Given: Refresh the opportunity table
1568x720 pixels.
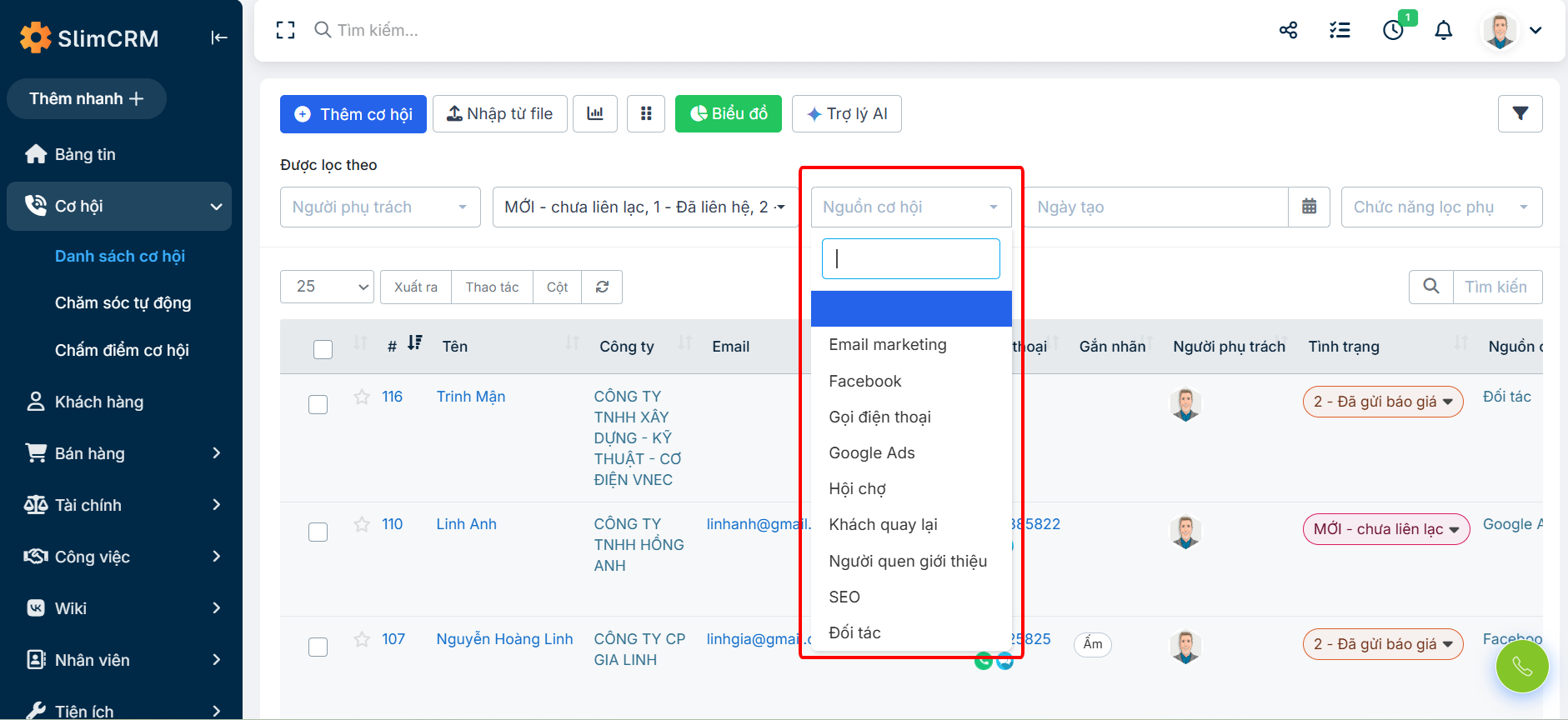Looking at the screenshot, I should click(602, 287).
